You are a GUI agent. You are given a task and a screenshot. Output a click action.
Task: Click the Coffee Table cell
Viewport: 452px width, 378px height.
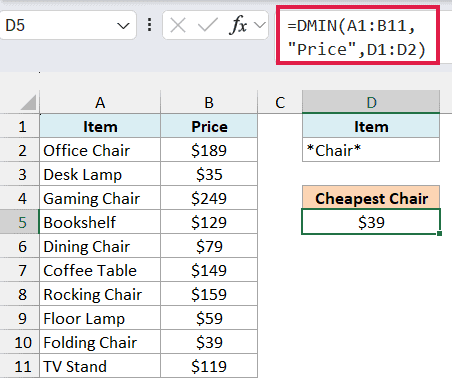pos(100,270)
